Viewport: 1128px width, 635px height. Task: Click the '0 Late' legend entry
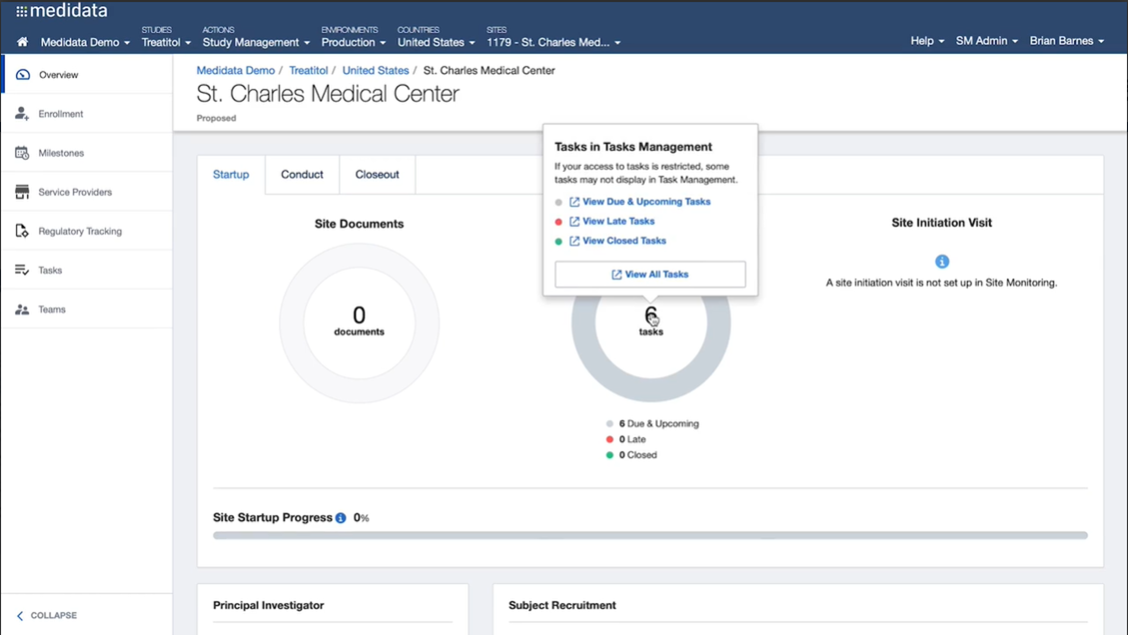pyautogui.click(x=626, y=439)
